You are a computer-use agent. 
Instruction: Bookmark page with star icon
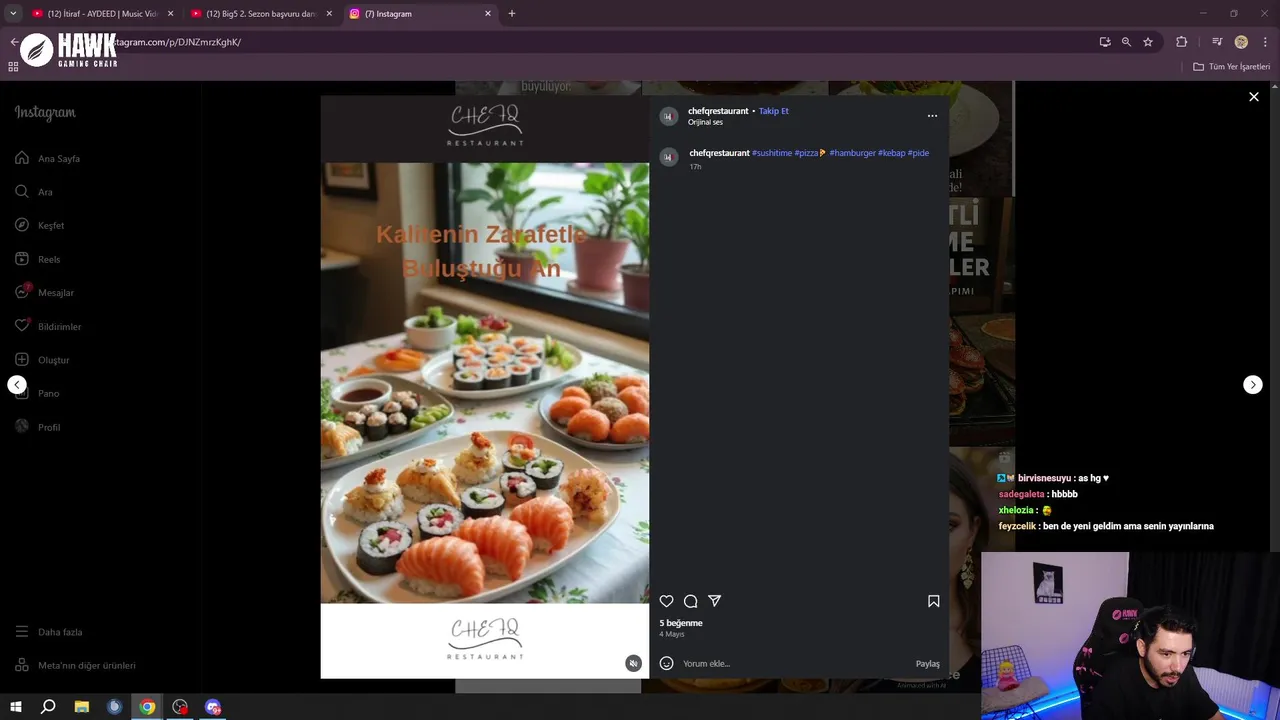(x=1148, y=42)
